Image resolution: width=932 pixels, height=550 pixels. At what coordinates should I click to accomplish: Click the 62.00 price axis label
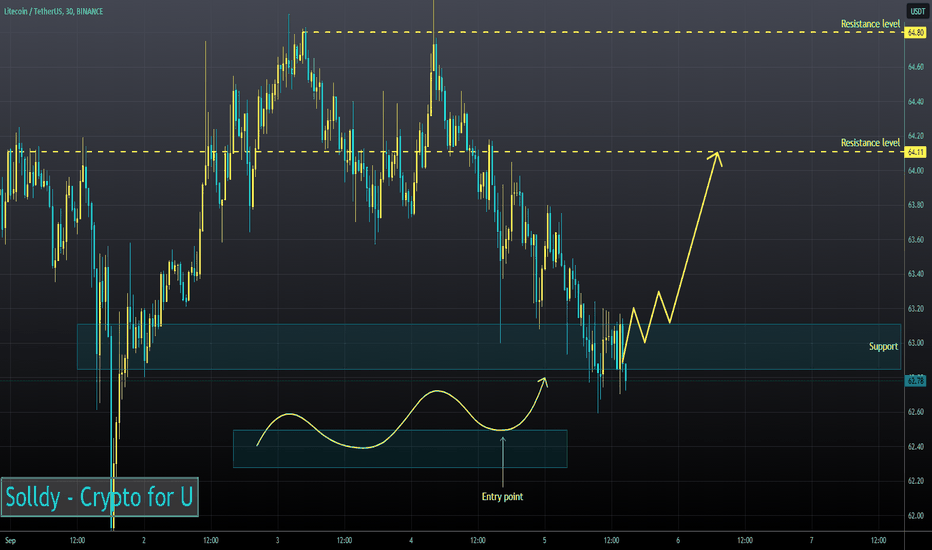coord(915,516)
